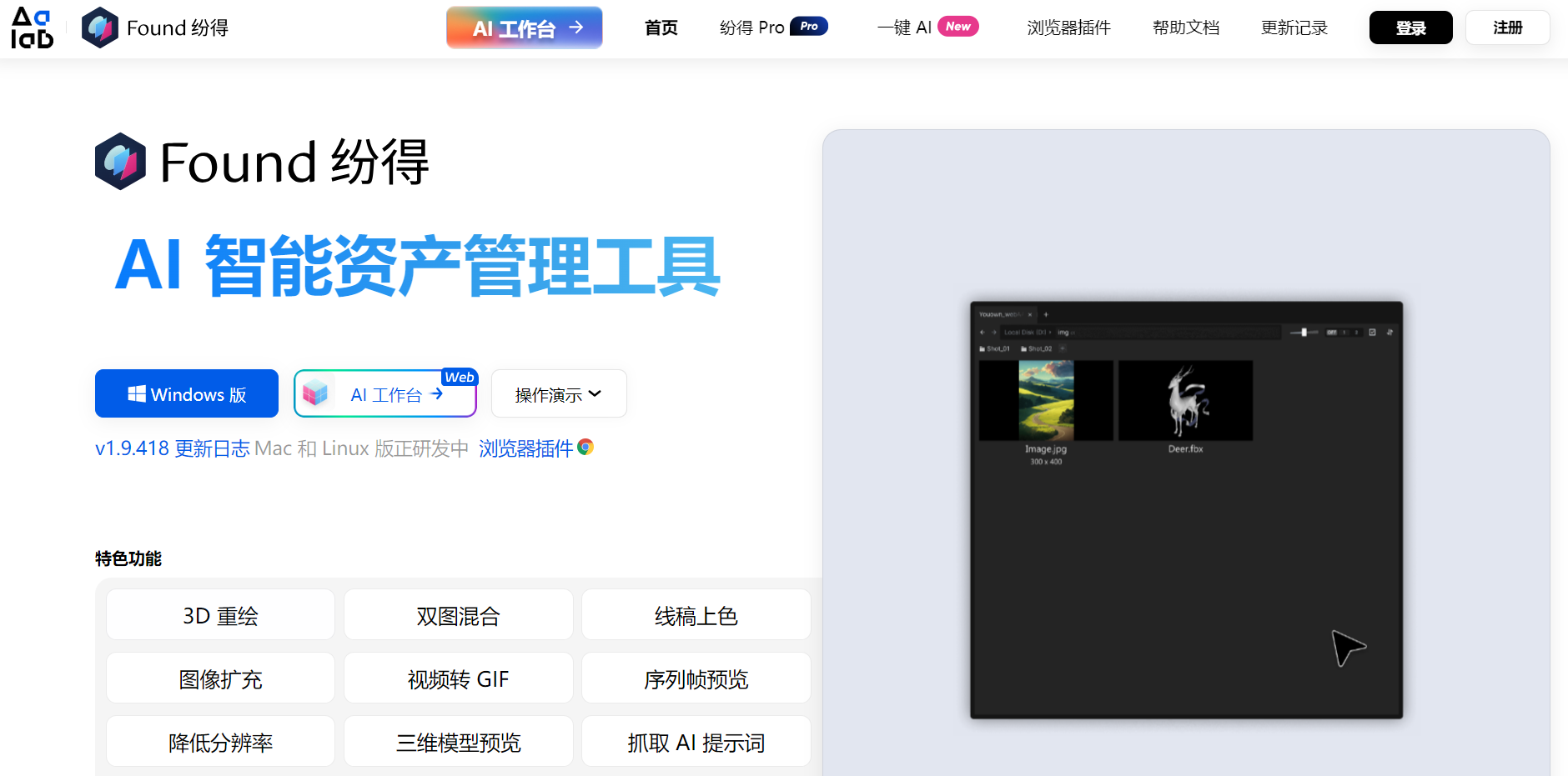Image resolution: width=1568 pixels, height=776 pixels.
Task: Click the Found 纷得 hexagon logo
Action: click(x=100, y=27)
